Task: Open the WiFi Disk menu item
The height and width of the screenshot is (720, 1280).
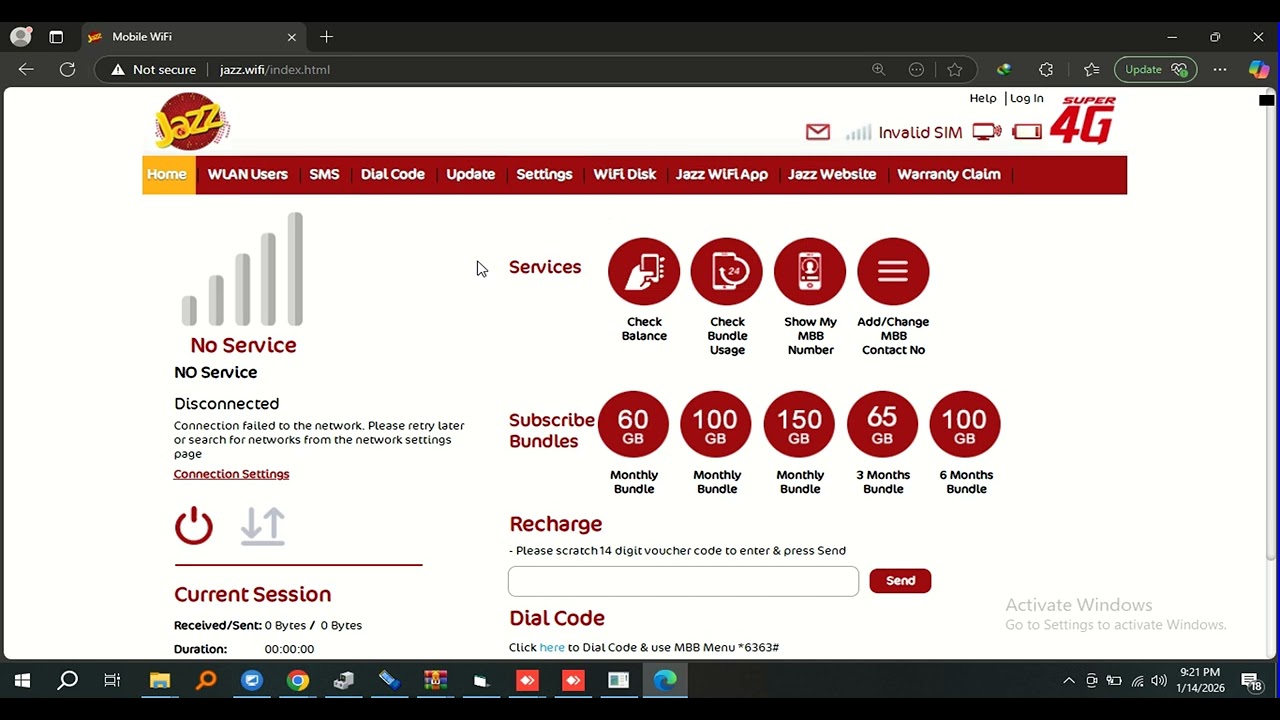Action: coord(624,174)
